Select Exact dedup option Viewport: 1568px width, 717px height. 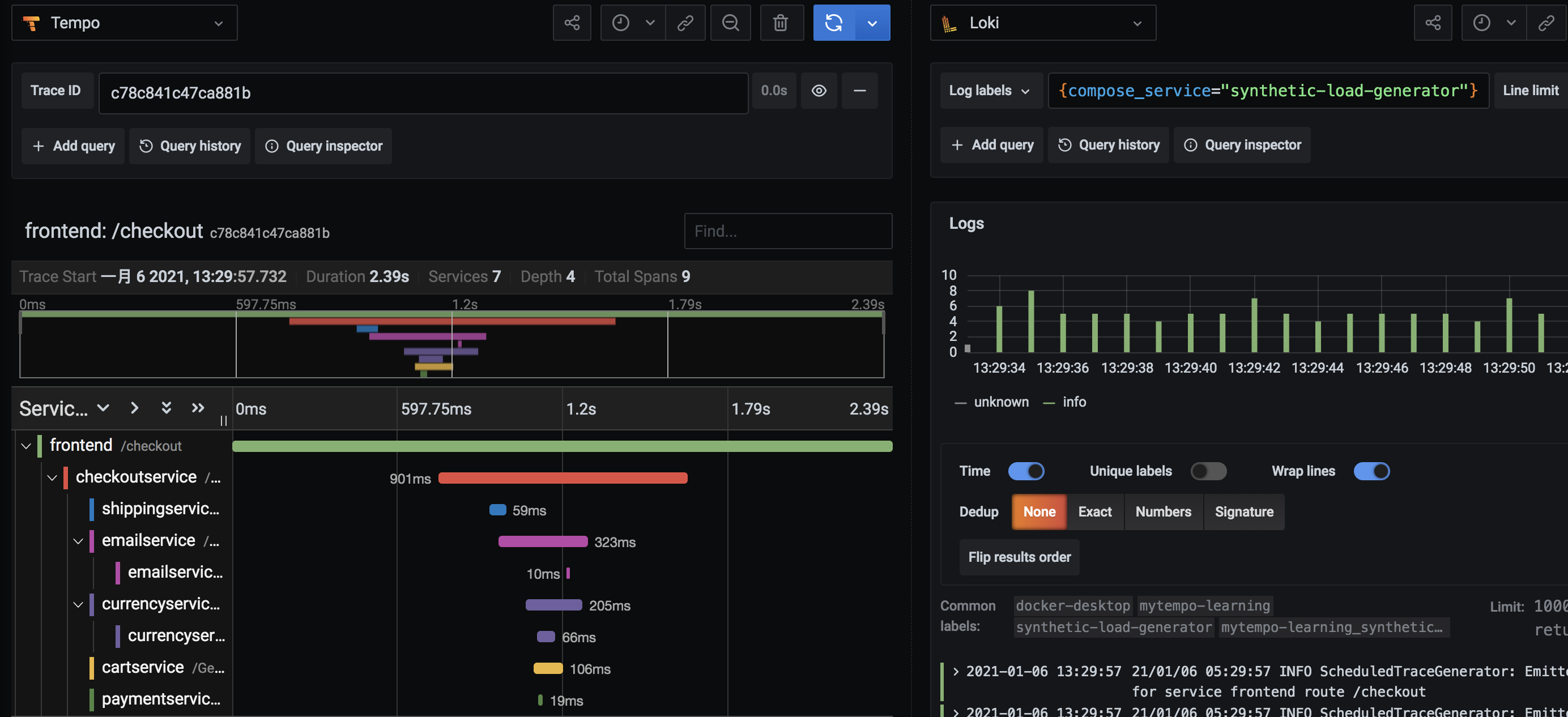[1095, 512]
